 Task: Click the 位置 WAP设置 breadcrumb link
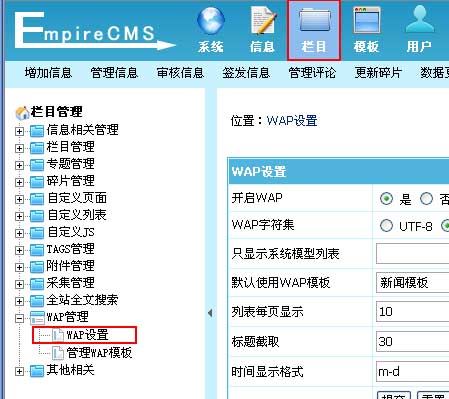[292, 120]
